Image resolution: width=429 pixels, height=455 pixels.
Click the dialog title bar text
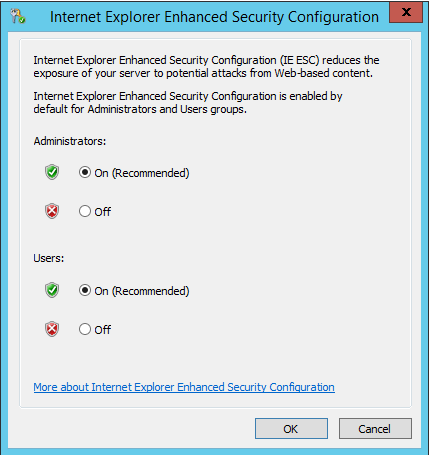[x=214, y=17]
